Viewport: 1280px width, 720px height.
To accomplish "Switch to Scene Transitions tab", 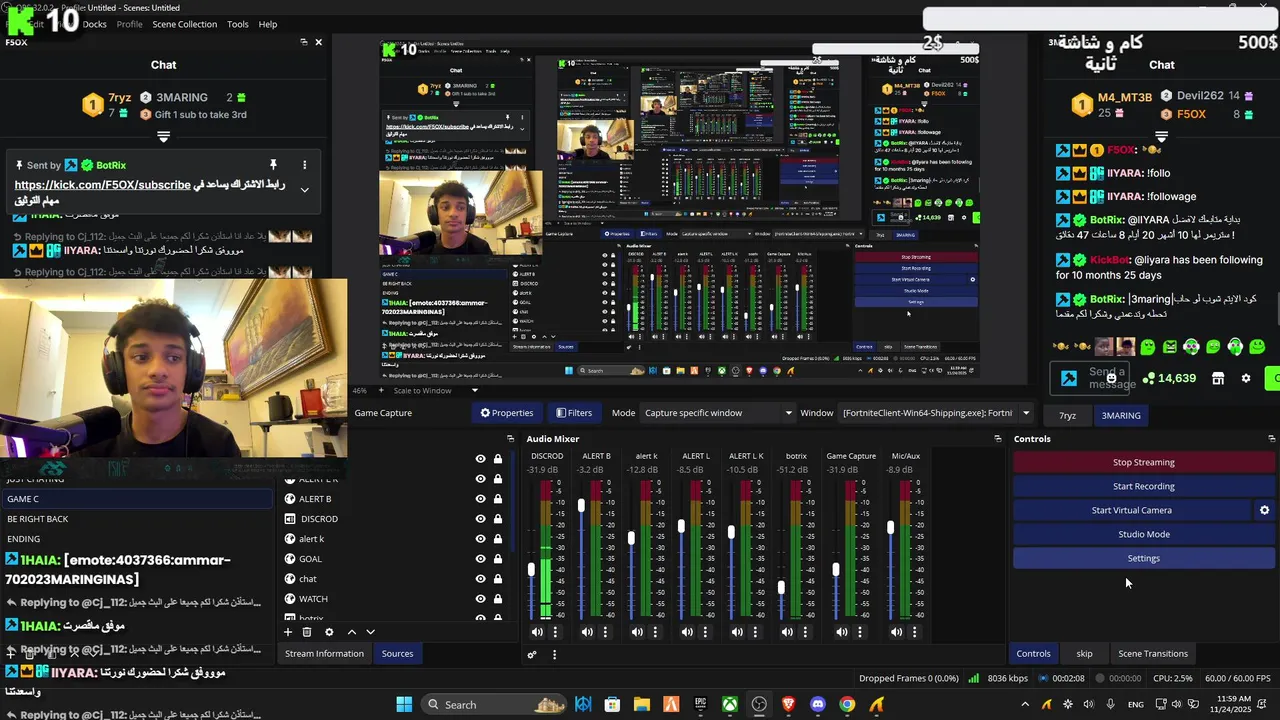I will (x=1153, y=654).
